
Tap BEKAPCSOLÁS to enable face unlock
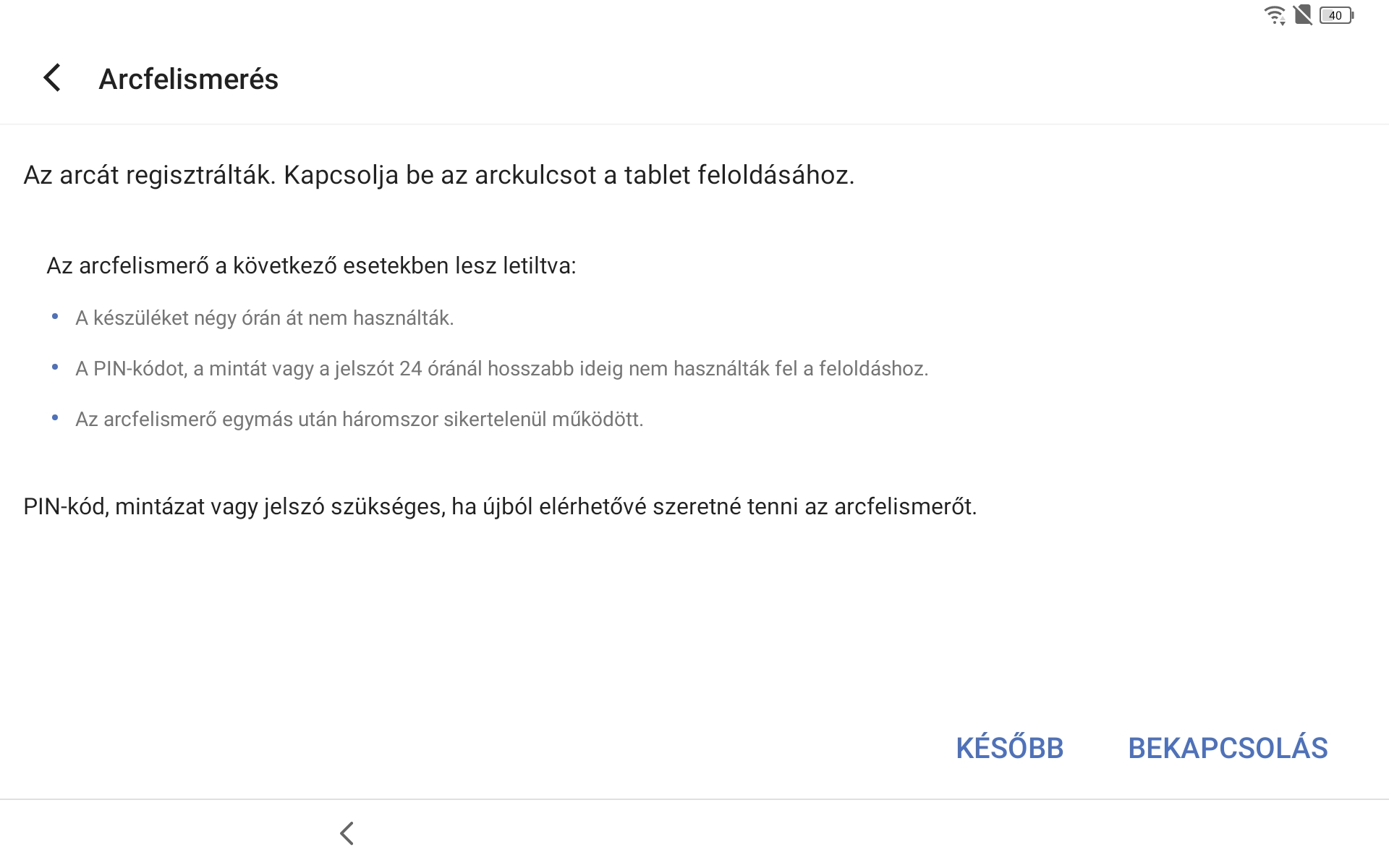coord(1228,748)
